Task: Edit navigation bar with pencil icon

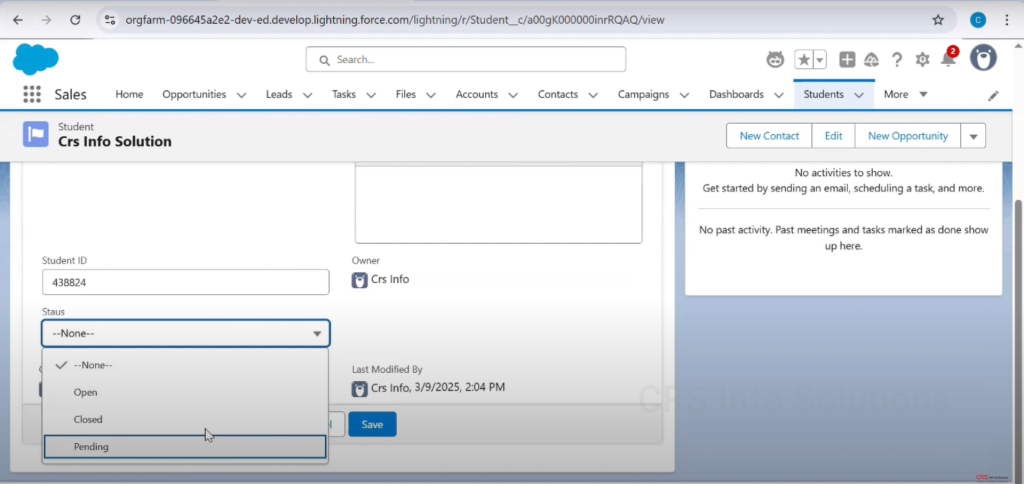Action: [x=993, y=95]
